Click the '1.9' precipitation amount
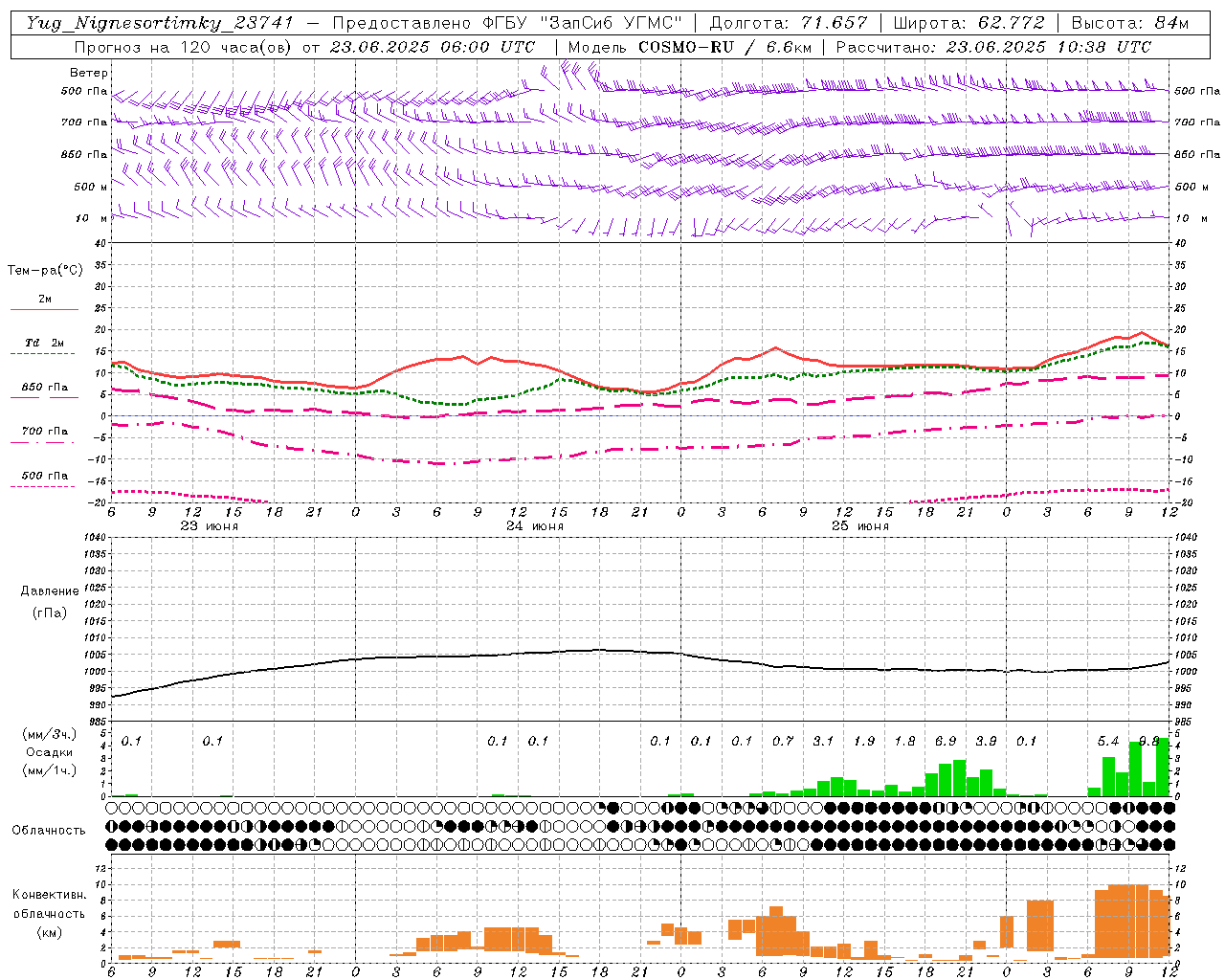1225x980 pixels. click(864, 741)
